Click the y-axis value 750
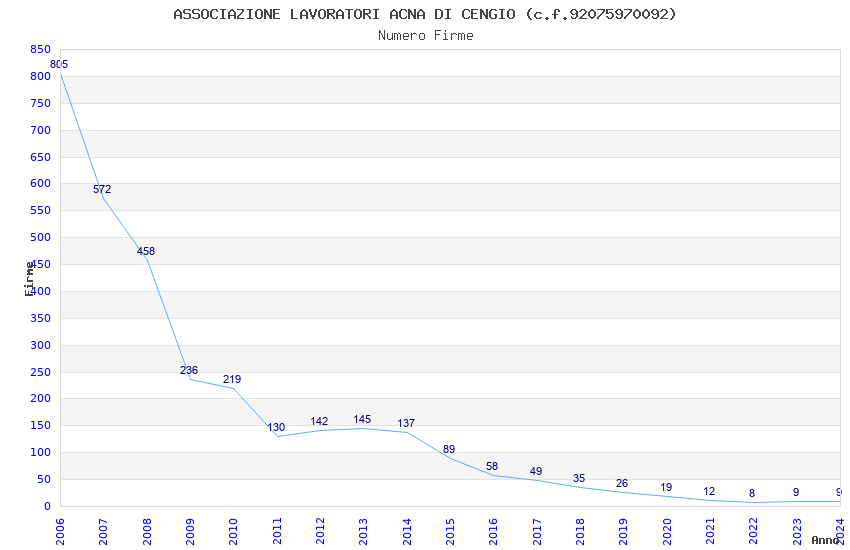Screen dimensions: 850x550 pyautogui.click(x=41, y=103)
